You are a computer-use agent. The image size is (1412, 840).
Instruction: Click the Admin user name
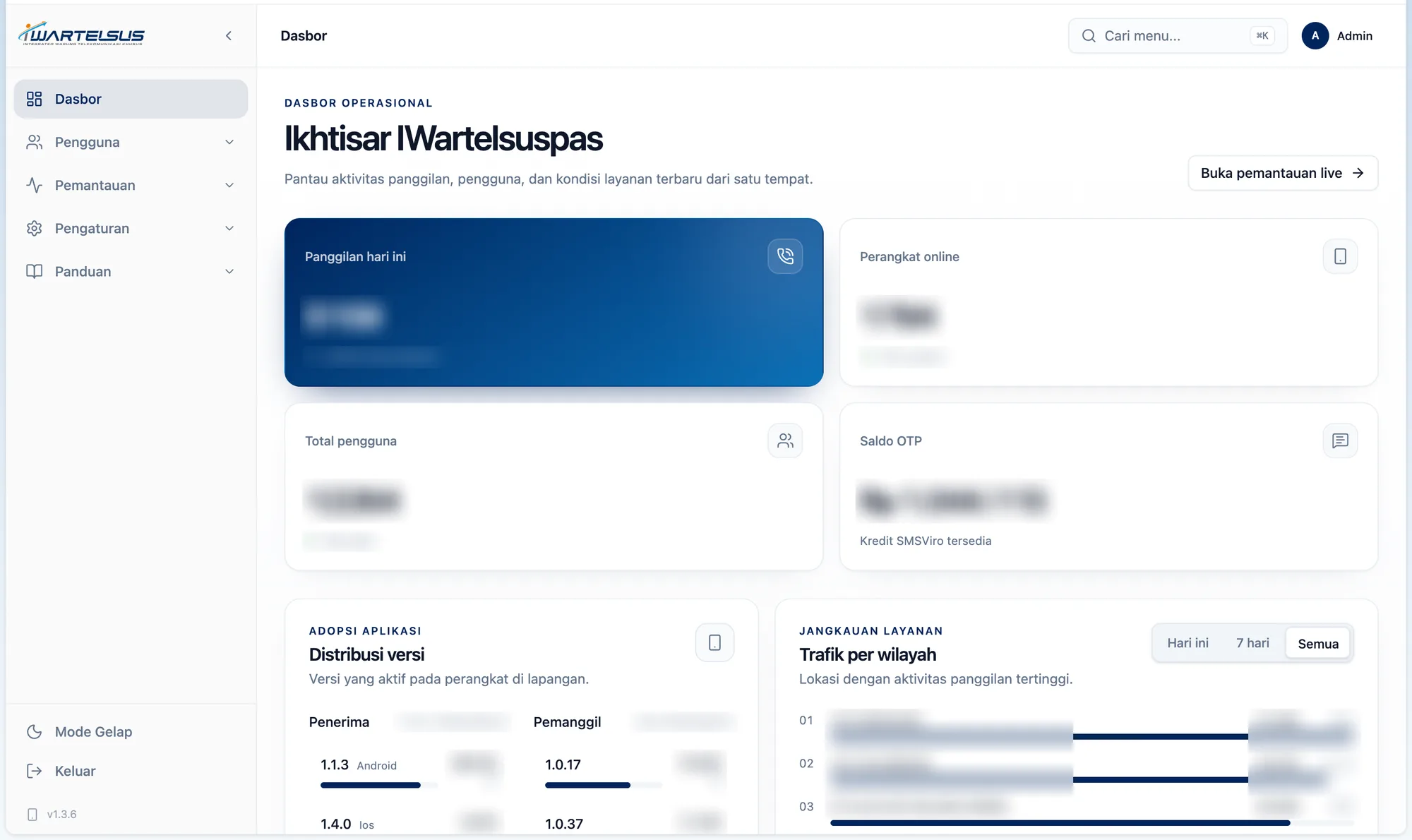tap(1354, 36)
